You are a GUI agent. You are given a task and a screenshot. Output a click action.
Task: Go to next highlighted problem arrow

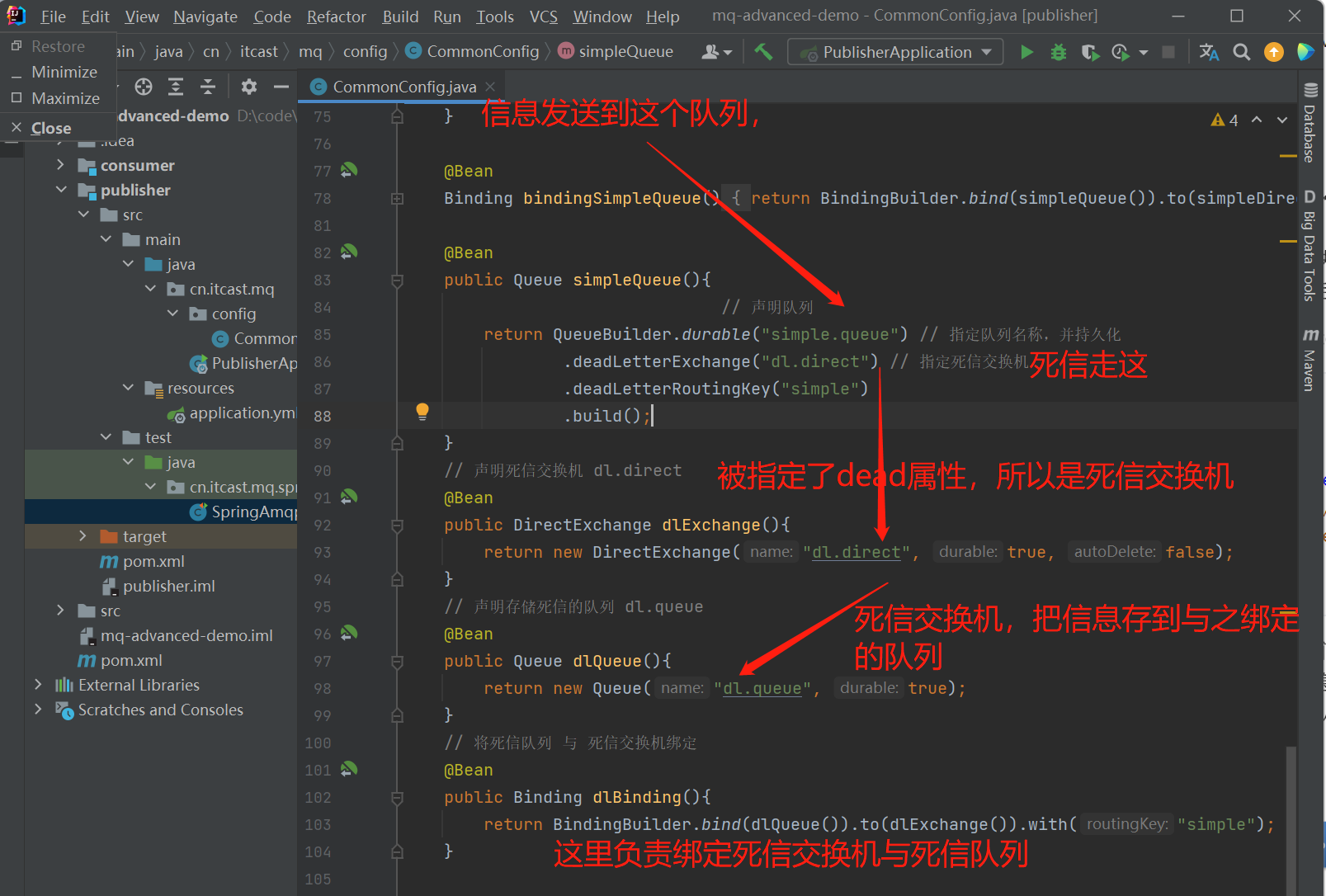point(1282,120)
